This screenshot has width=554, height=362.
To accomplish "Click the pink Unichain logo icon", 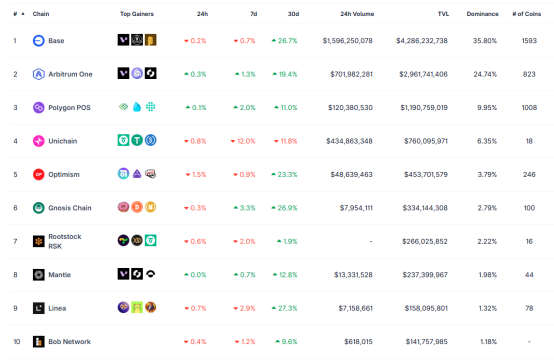I will click(39, 141).
